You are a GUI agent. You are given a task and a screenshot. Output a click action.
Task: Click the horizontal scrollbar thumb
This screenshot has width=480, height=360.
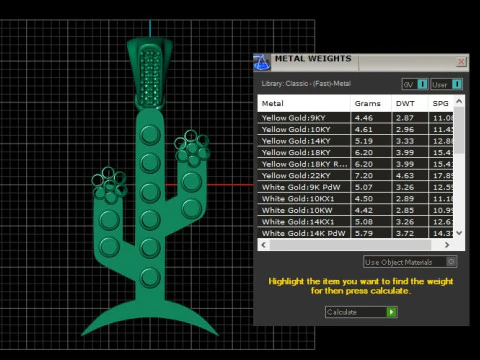[350, 245]
